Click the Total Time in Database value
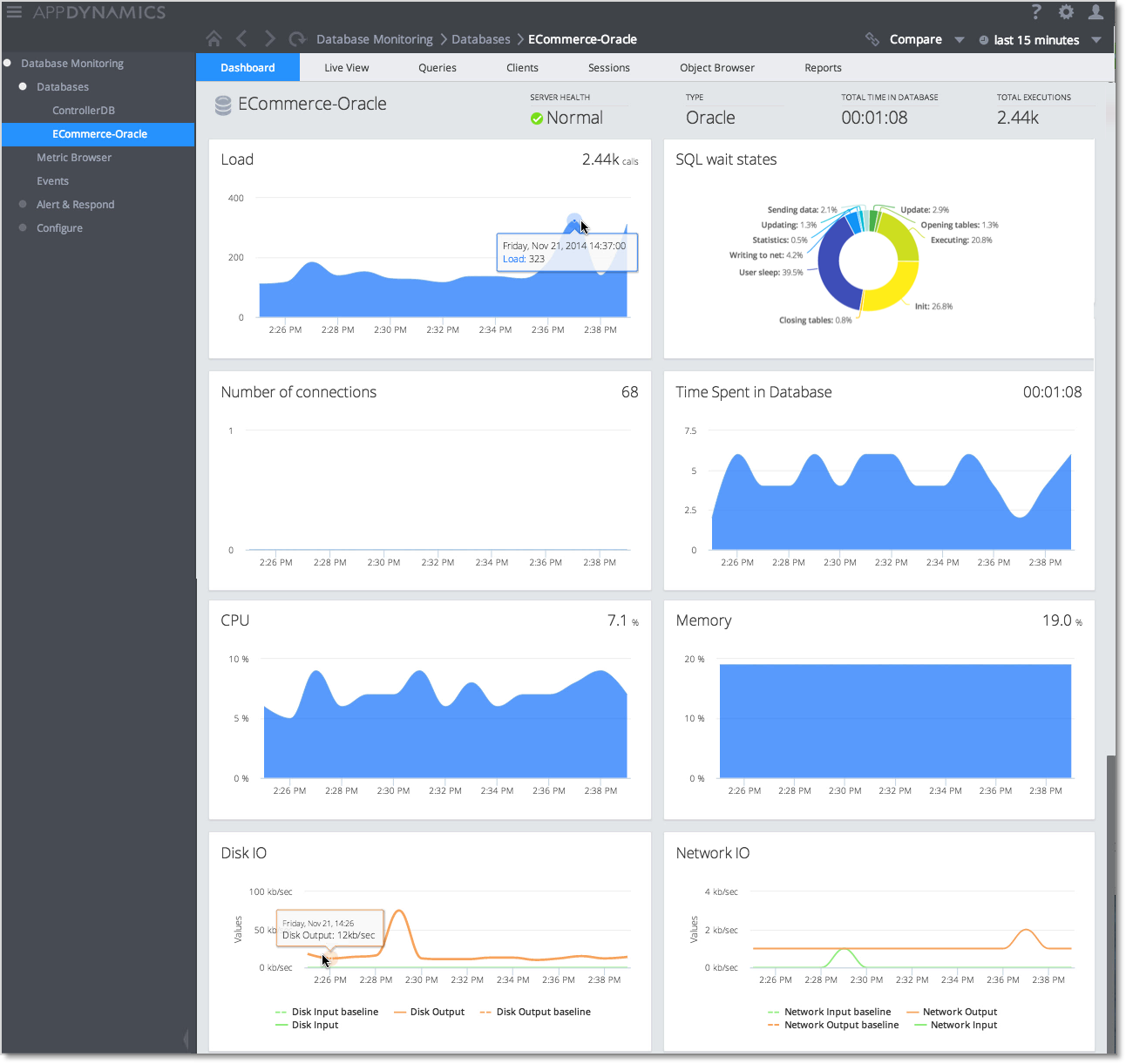The width and height of the screenshot is (1126, 1064). (874, 119)
